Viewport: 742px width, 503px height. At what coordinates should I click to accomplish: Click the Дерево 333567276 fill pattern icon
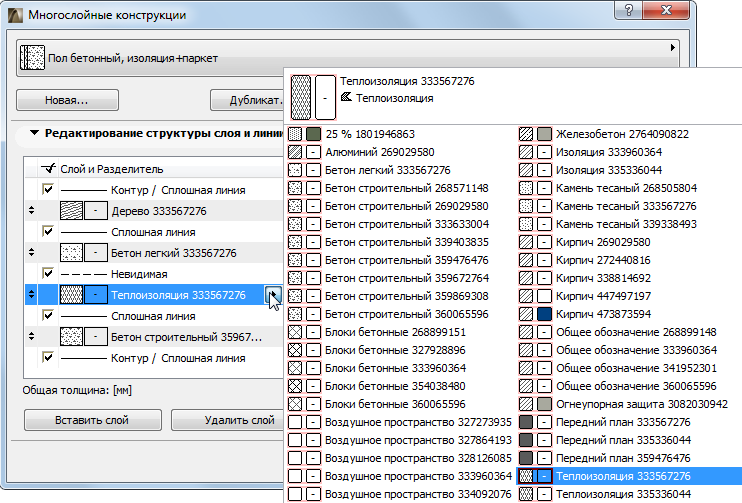coord(71,211)
